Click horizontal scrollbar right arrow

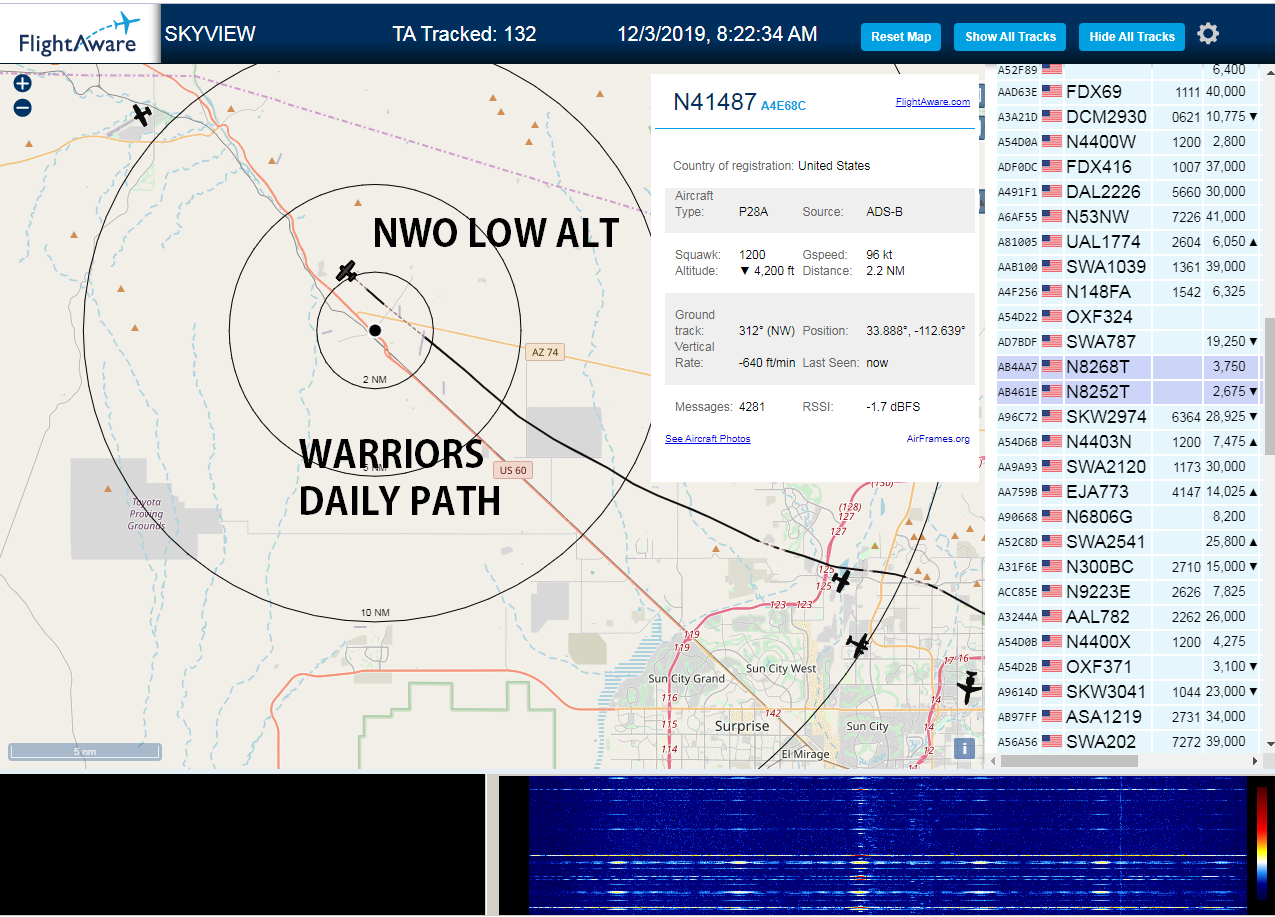pos(1256,761)
